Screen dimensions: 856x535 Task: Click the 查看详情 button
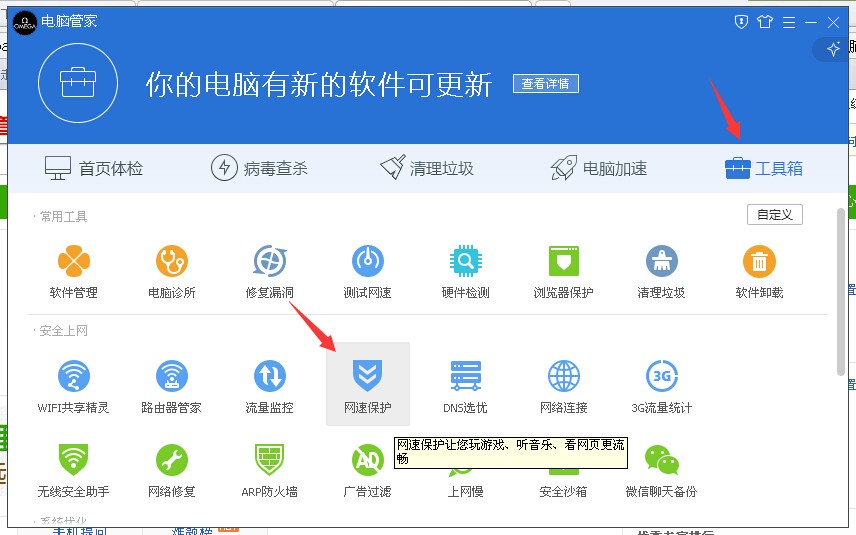[546, 84]
